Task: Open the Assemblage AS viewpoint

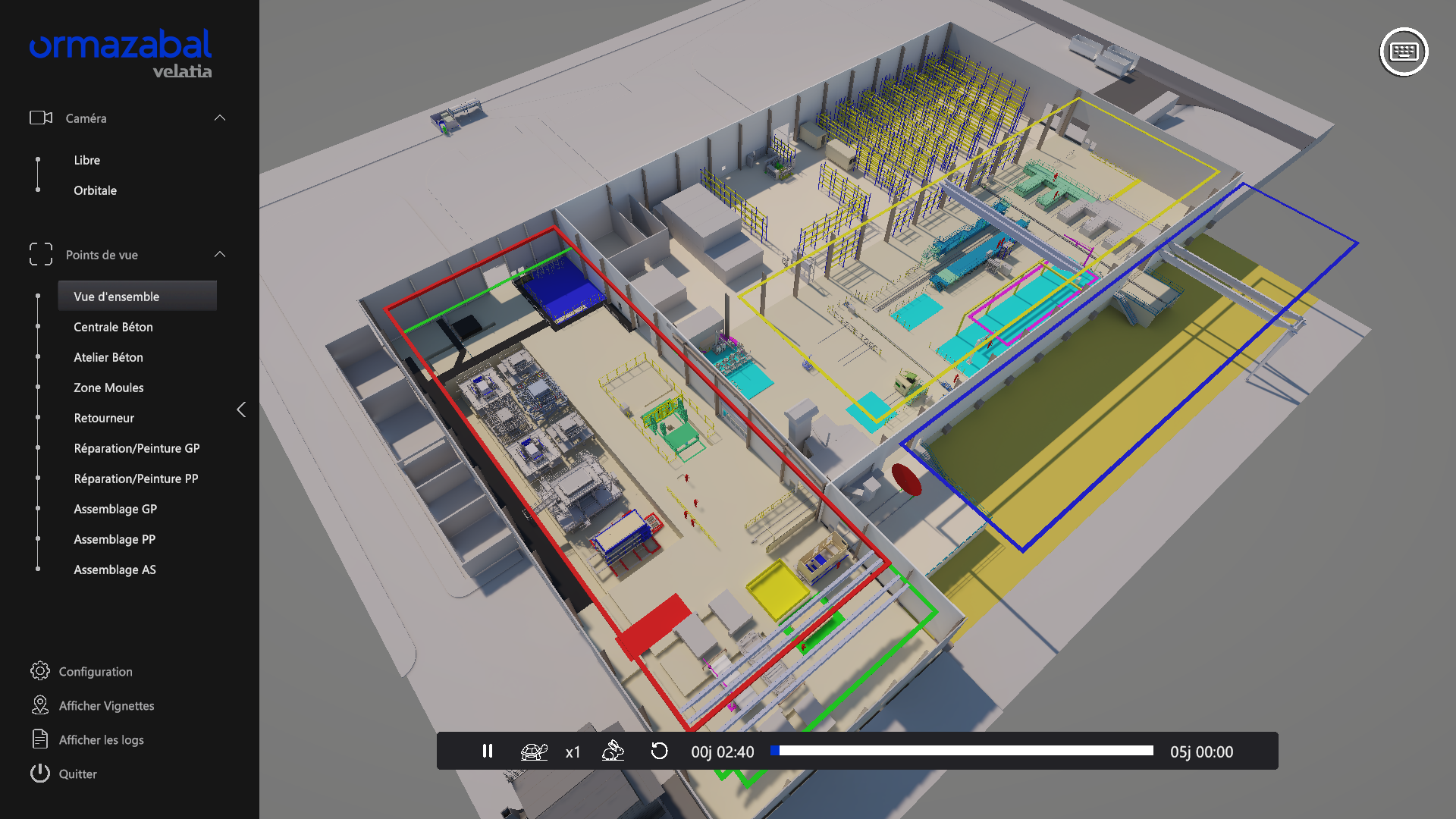Action: (115, 570)
